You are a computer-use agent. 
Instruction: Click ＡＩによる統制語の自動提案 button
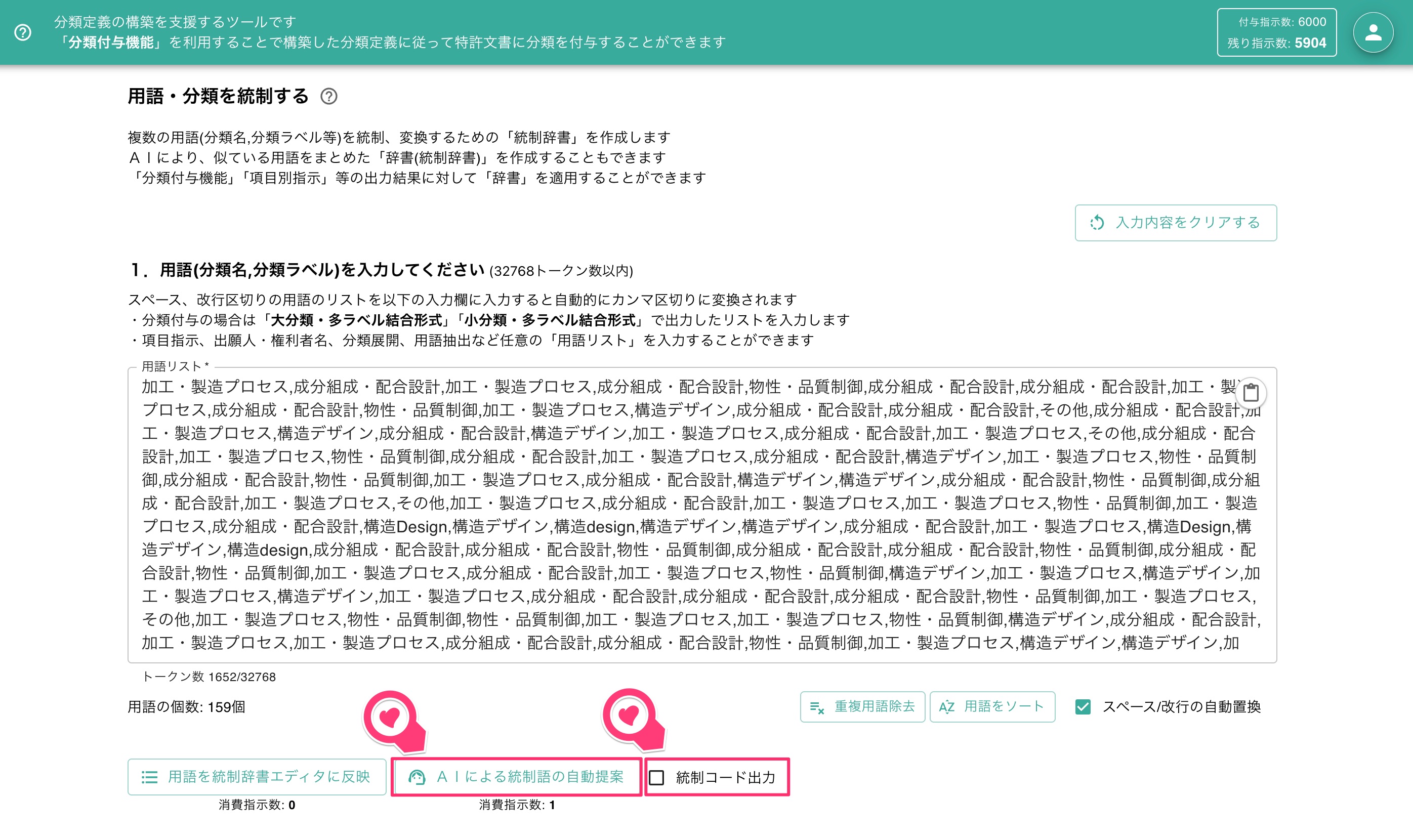516,777
